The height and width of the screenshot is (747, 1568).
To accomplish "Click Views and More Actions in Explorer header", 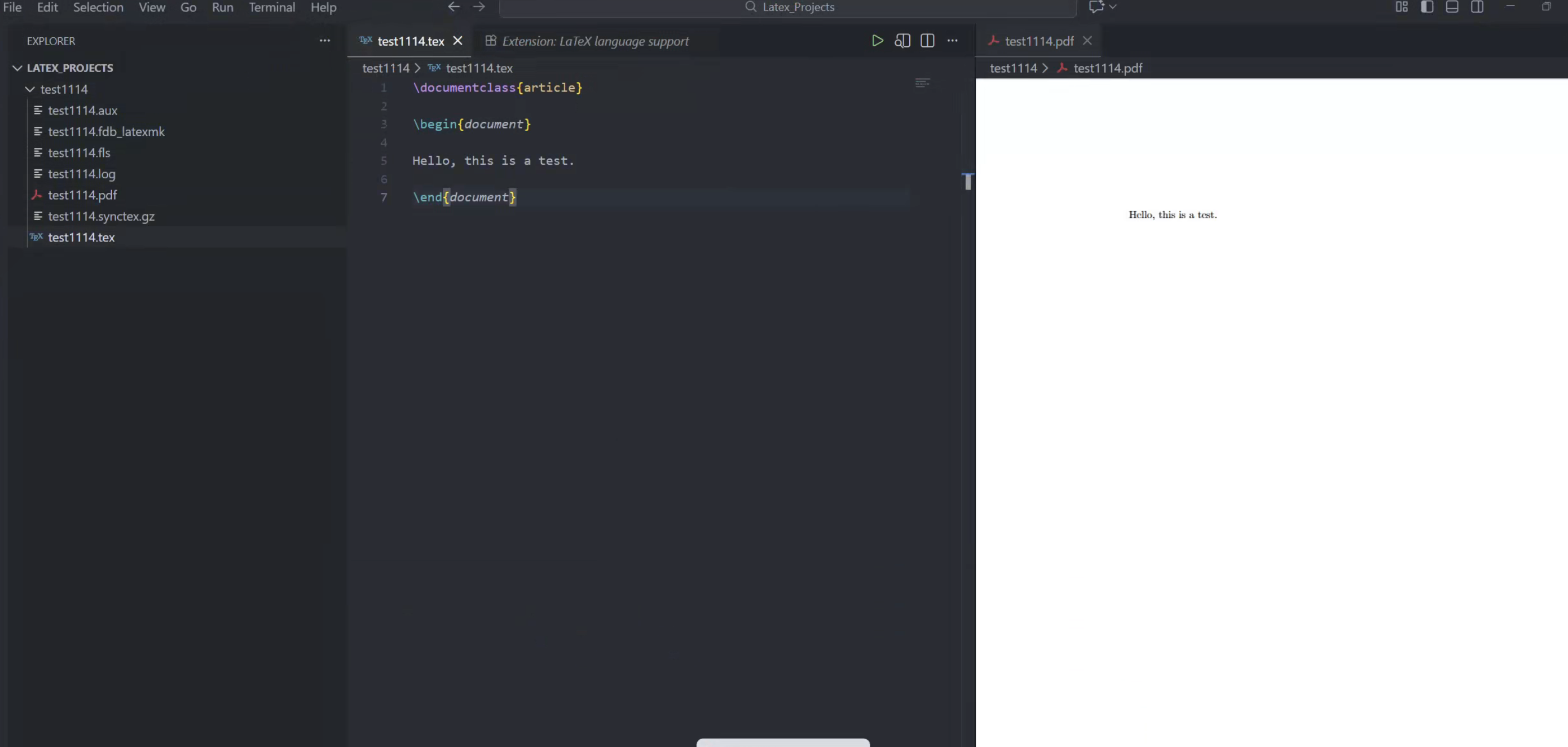I will (324, 40).
